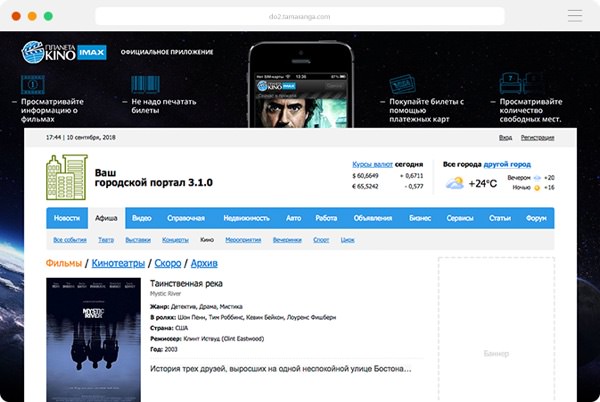Click the green window control dot
Image resolution: width=600 pixels, height=402 pixels.
click(48, 16)
